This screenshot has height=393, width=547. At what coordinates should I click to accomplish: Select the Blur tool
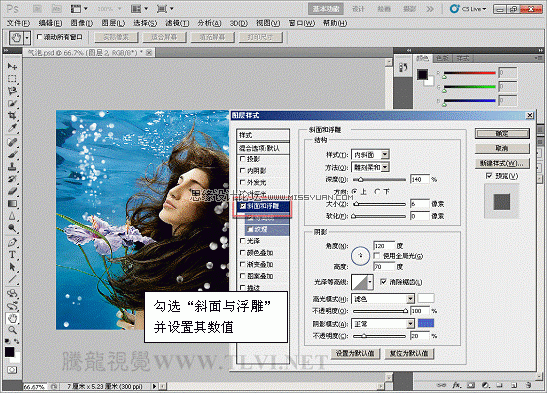click(x=12, y=216)
